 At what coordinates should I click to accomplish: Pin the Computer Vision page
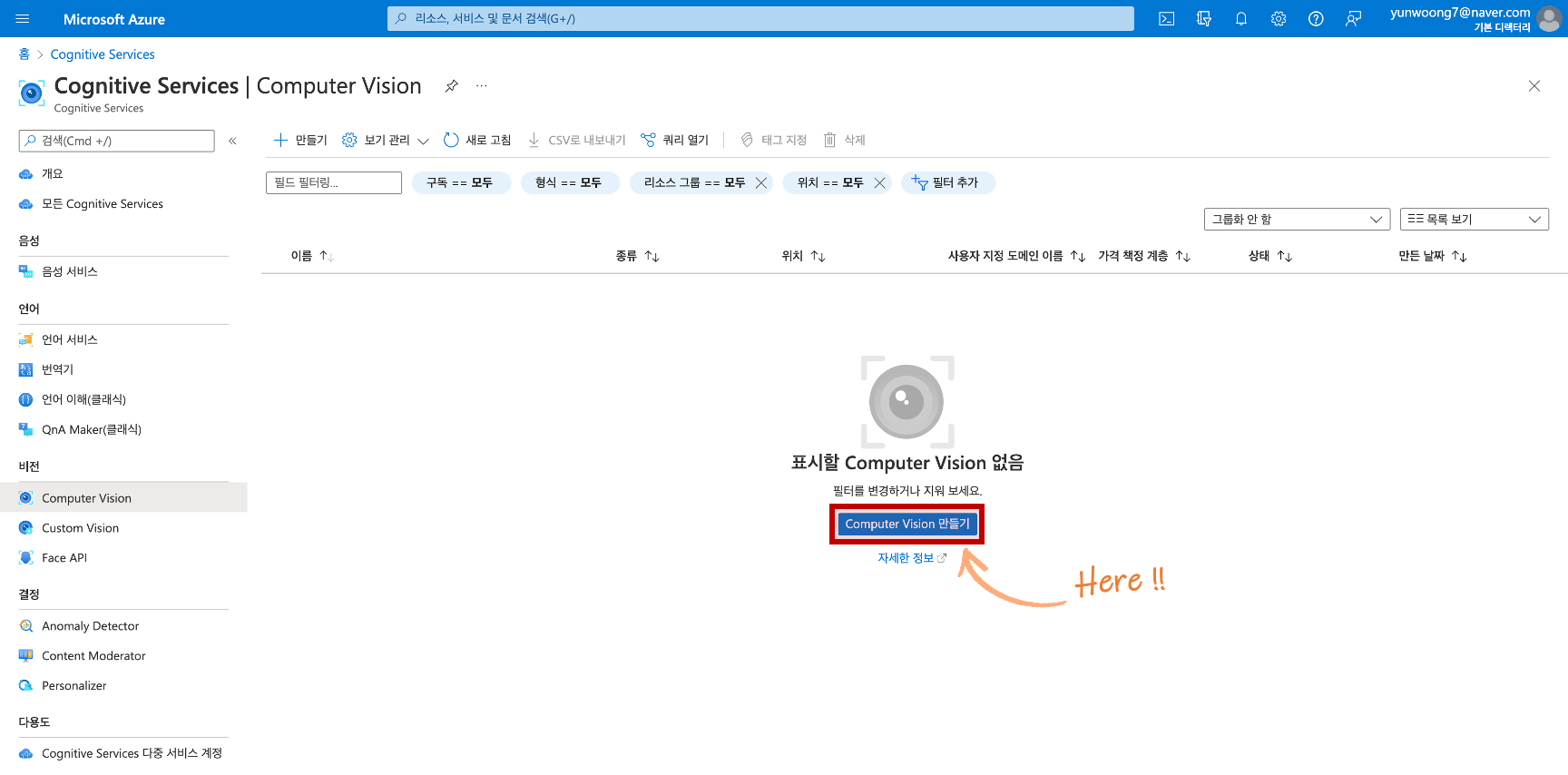click(451, 86)
